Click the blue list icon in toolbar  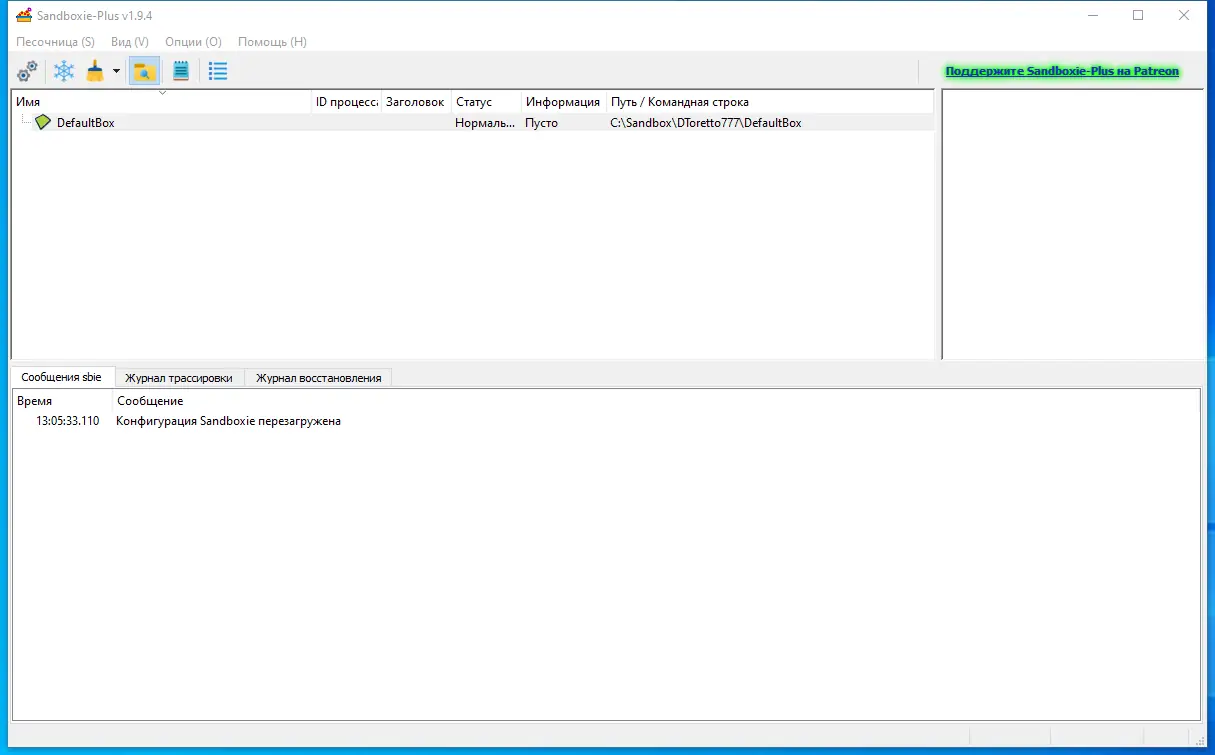tap(218, 71)
